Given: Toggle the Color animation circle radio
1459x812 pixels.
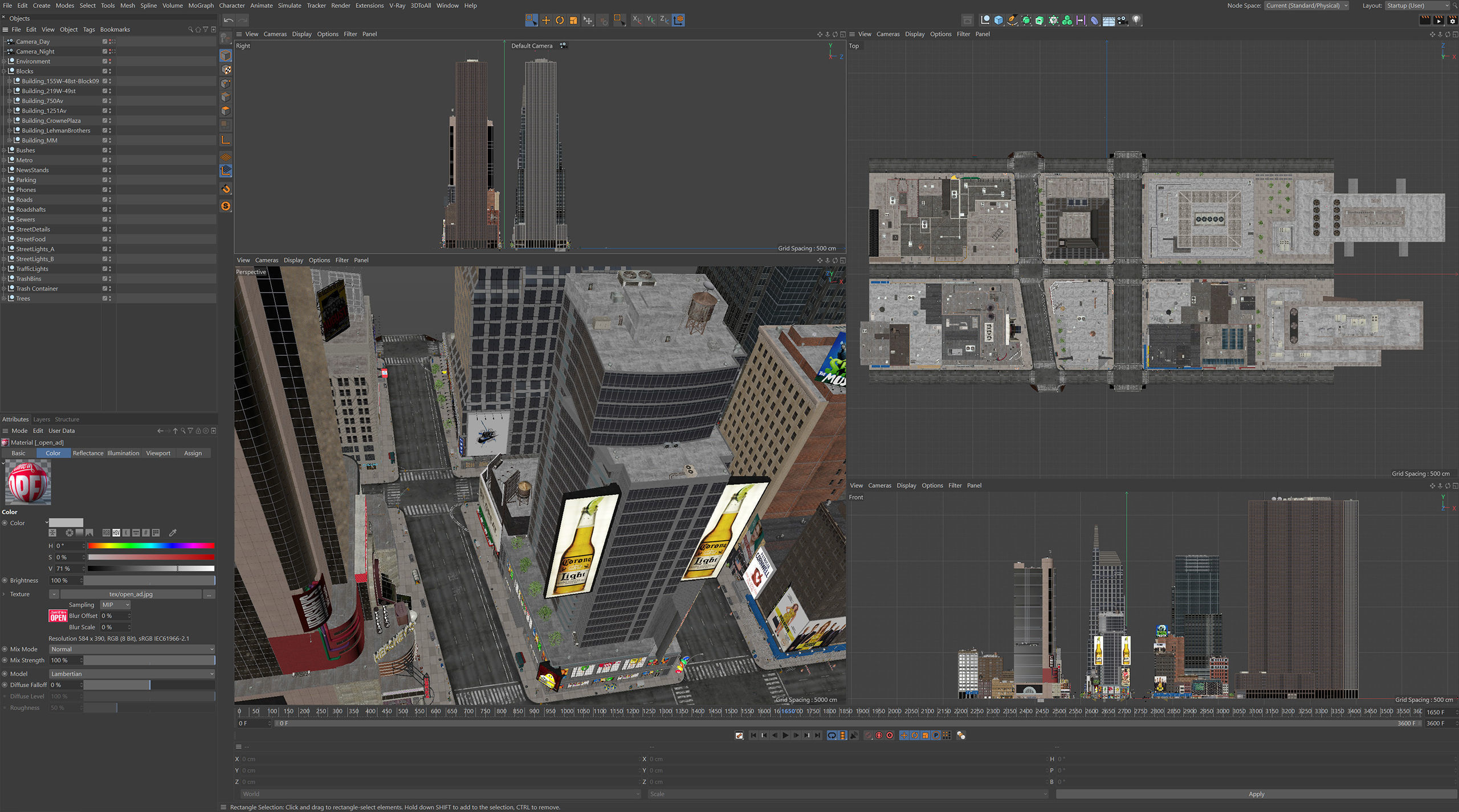Looking at the screenshot, I should tap(5, 523).
